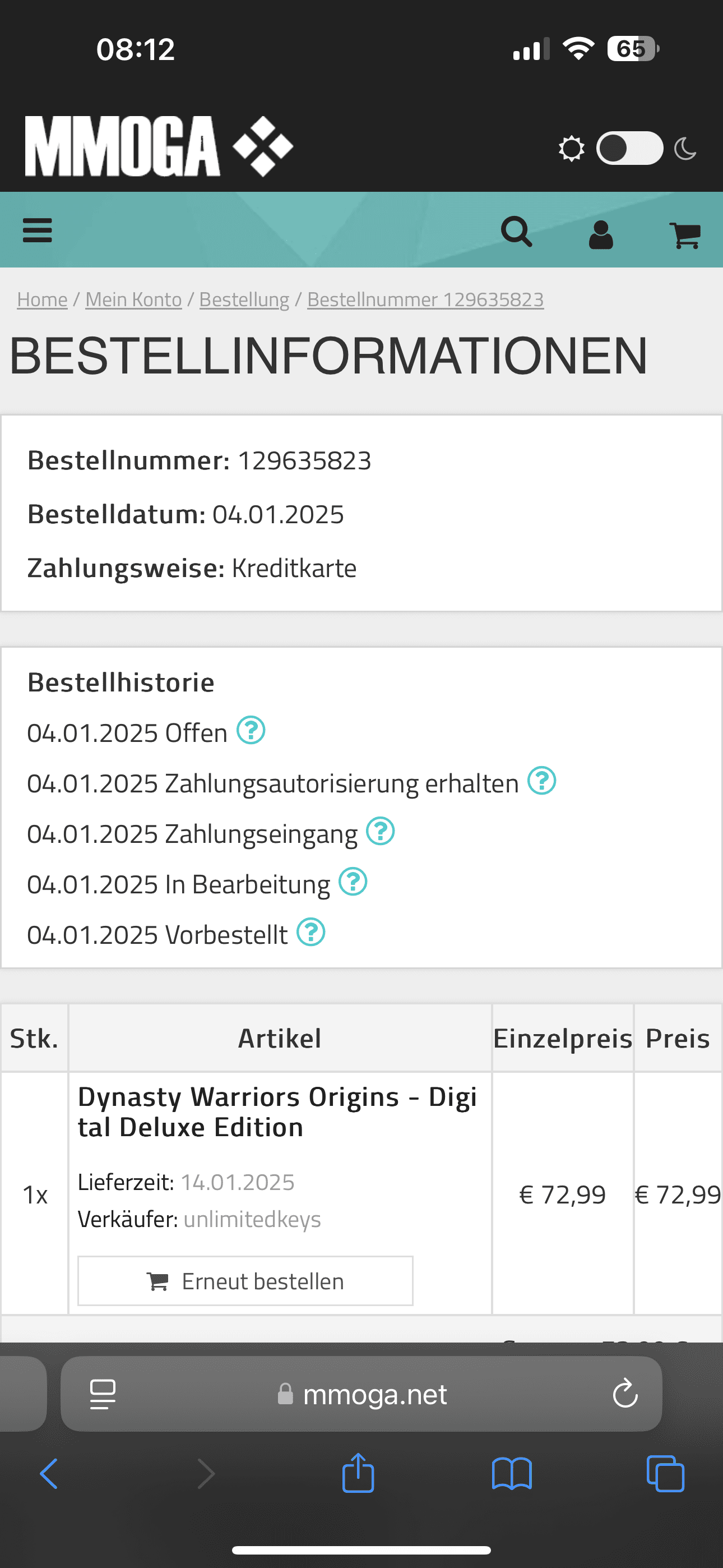Open Safari share sheet
723x1568 pixels.
point(358,1473)
